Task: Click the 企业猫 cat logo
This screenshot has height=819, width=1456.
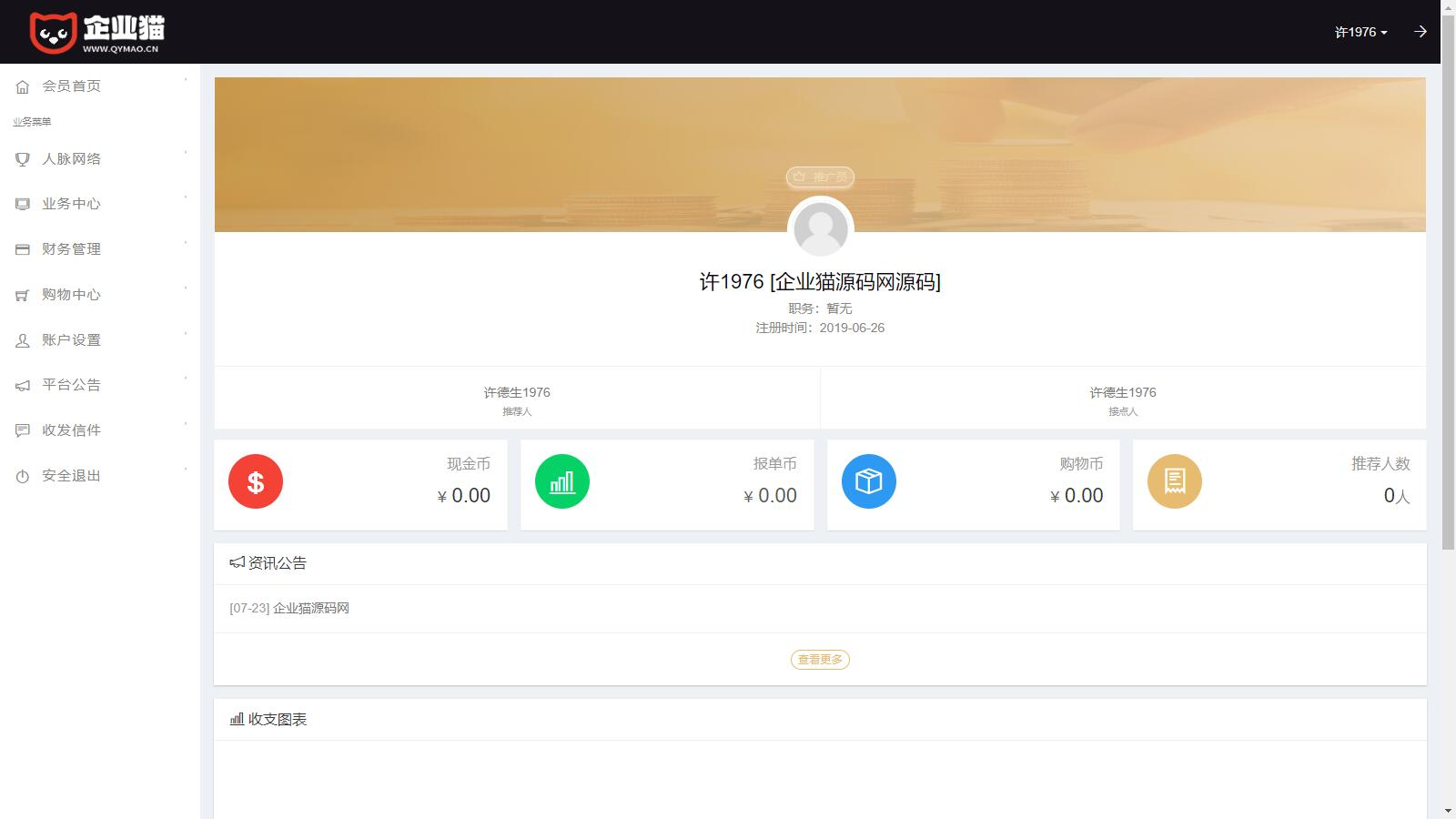Action: [96, 33]
